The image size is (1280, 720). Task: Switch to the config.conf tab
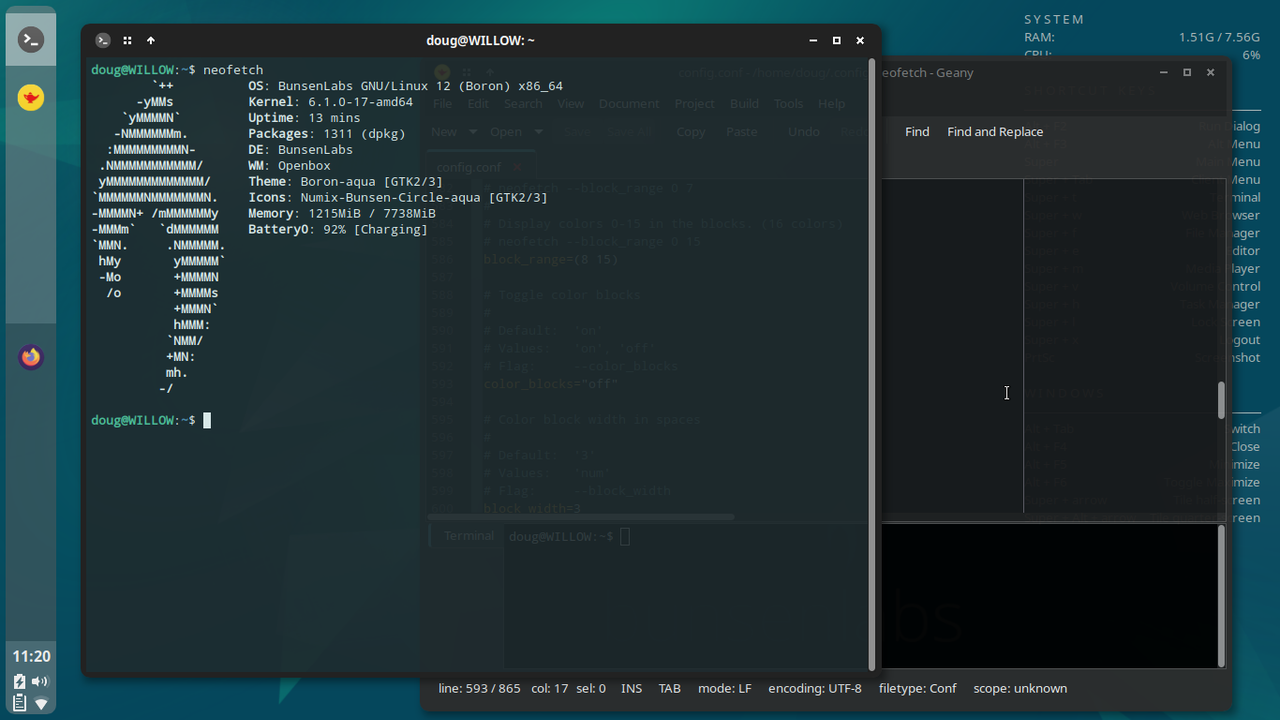pos(467,167)
